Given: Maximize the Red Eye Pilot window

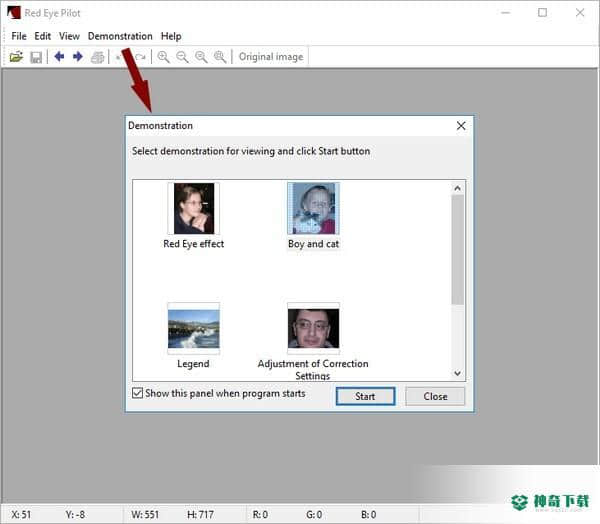Looking at the screenshot, I should [x=542, y=13].
